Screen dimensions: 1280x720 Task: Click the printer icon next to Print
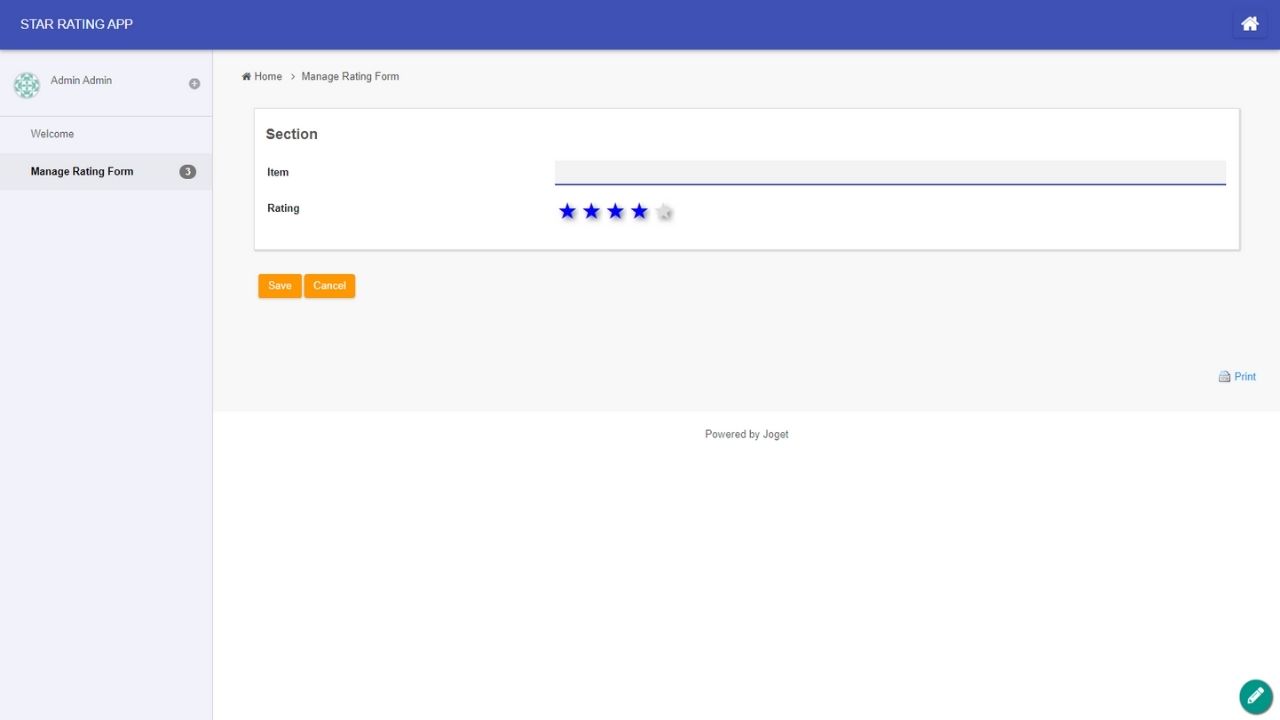pos(1224,377)
